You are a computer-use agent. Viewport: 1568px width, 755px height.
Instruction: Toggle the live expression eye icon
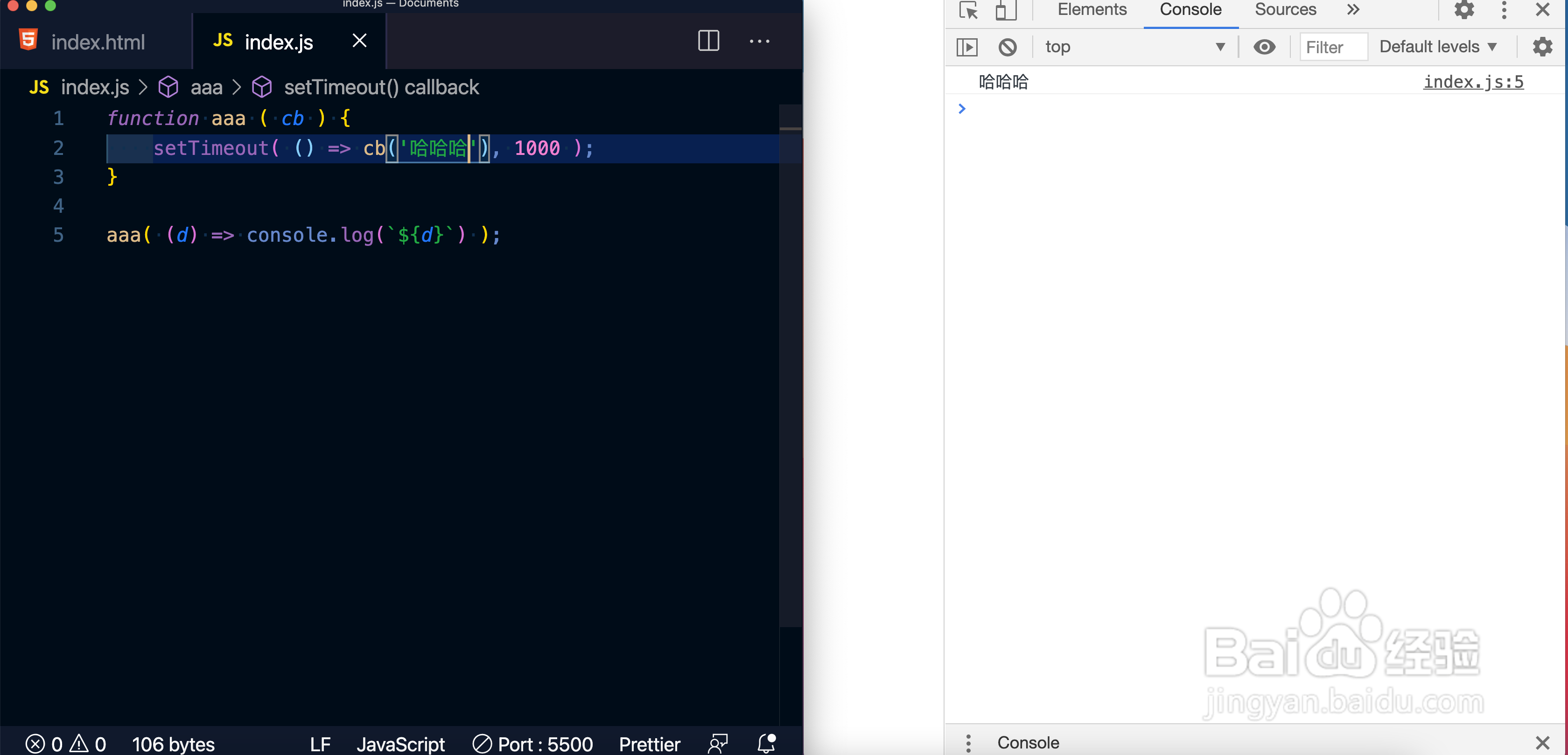click(x=1264, y=47)
